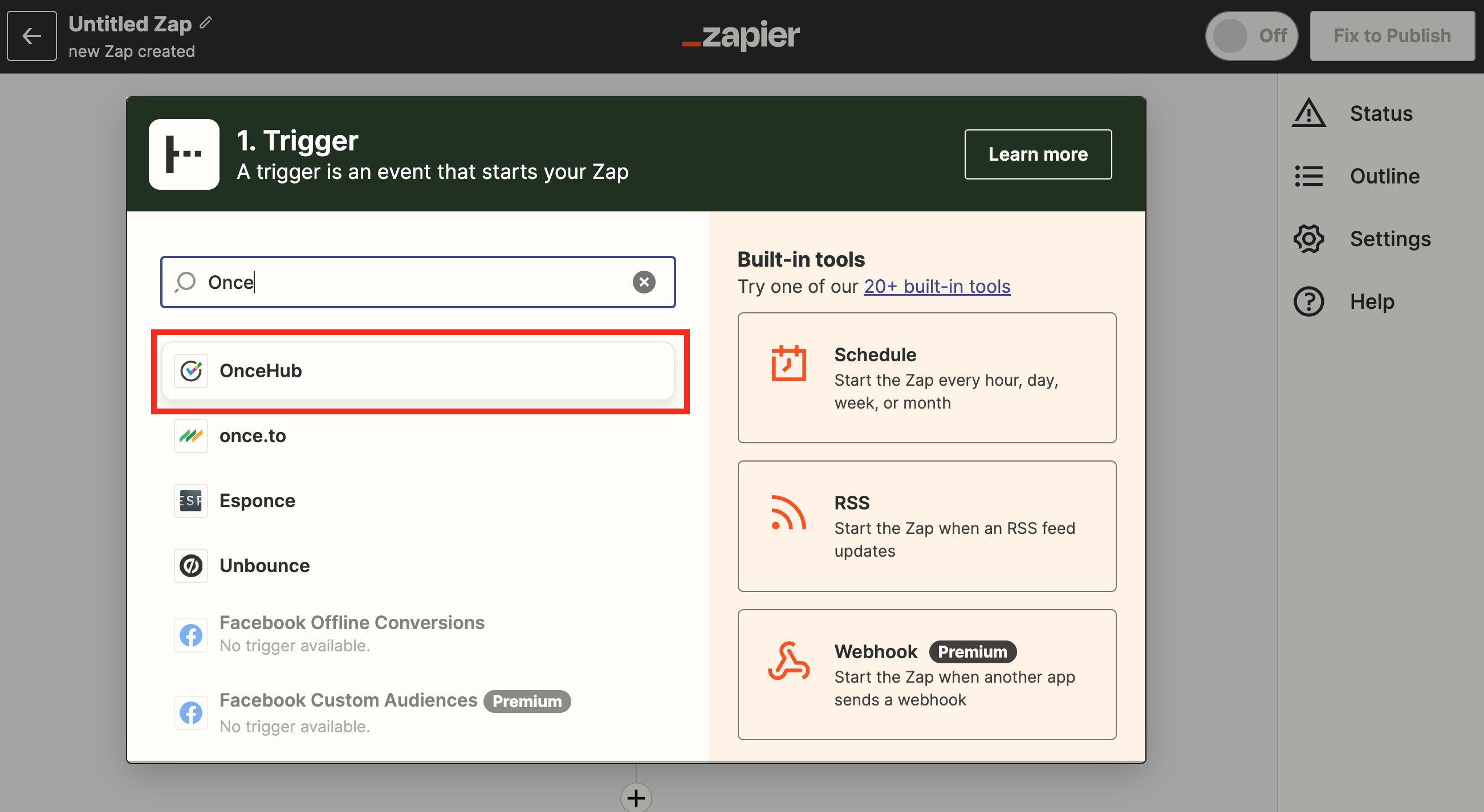Click the Webhook icon
1484x812 pixels.
788,661
